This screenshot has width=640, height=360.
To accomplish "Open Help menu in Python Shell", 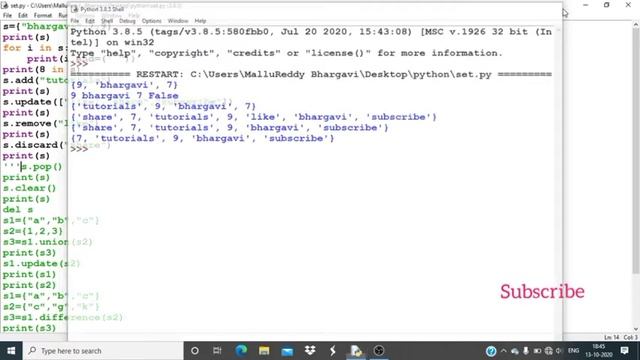I will pos(200,21).
